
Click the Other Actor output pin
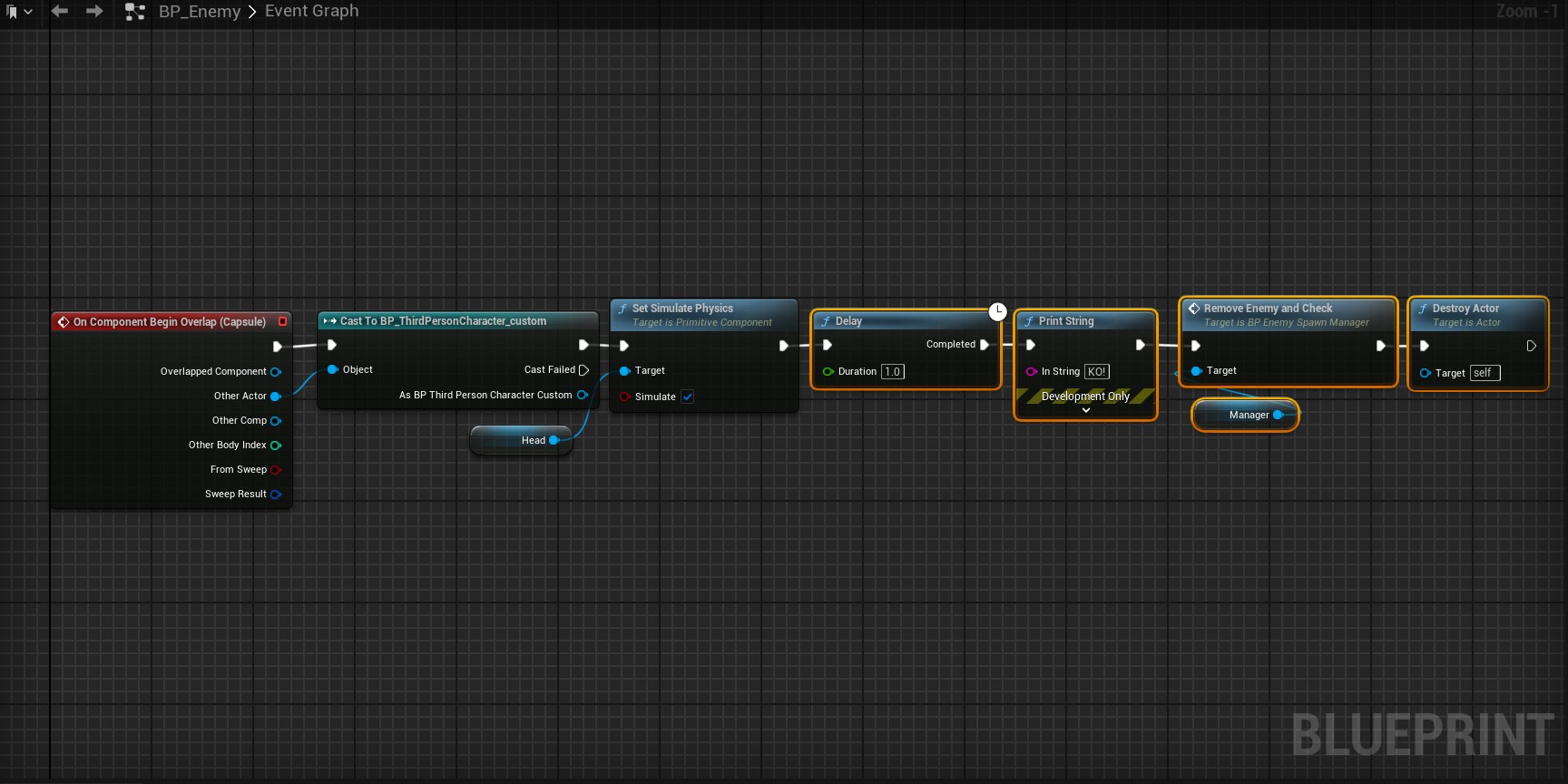click(x=276, y=397)
